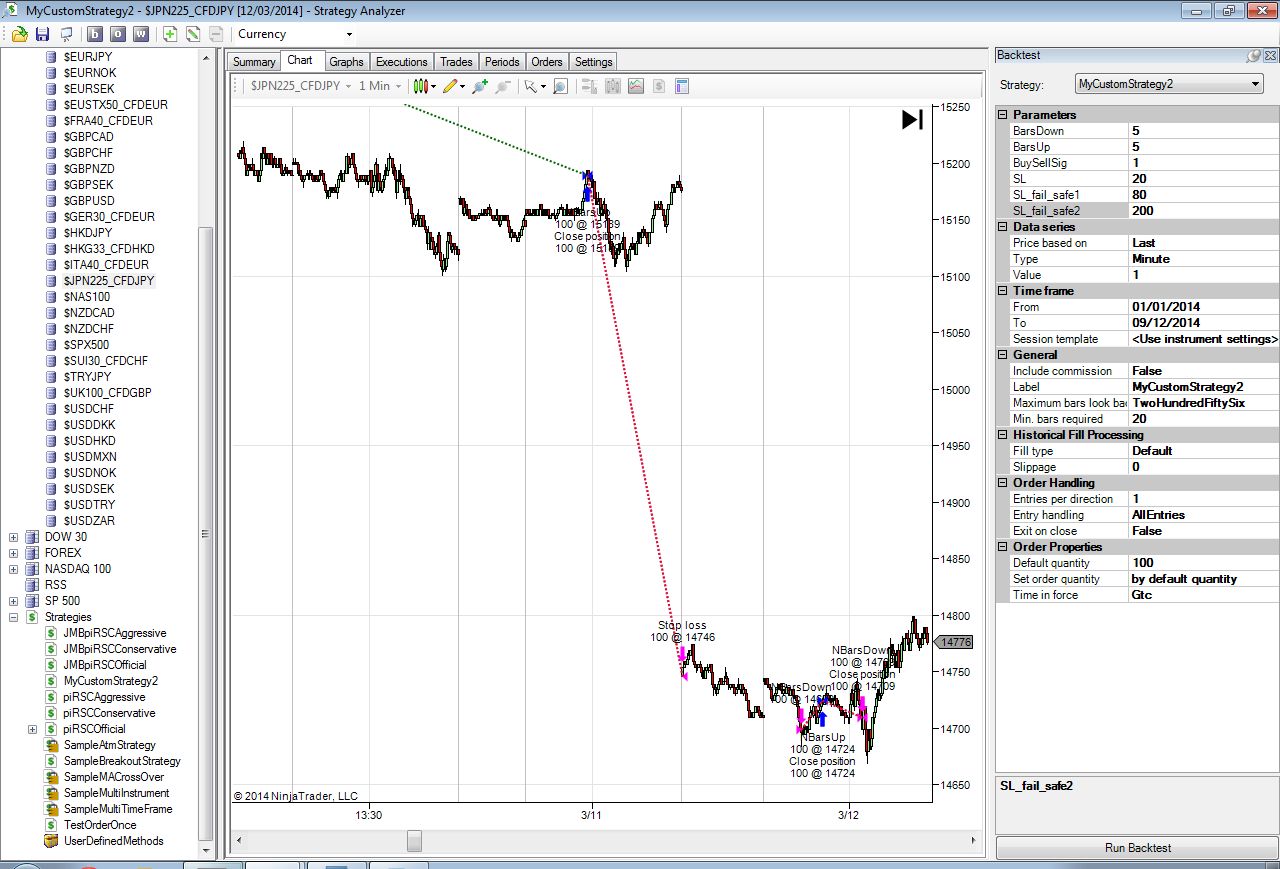Image resolution: width=1280 pixels, height=869 pixels.
Task: Click the Run Backtest button
Action: (1138, 848)
